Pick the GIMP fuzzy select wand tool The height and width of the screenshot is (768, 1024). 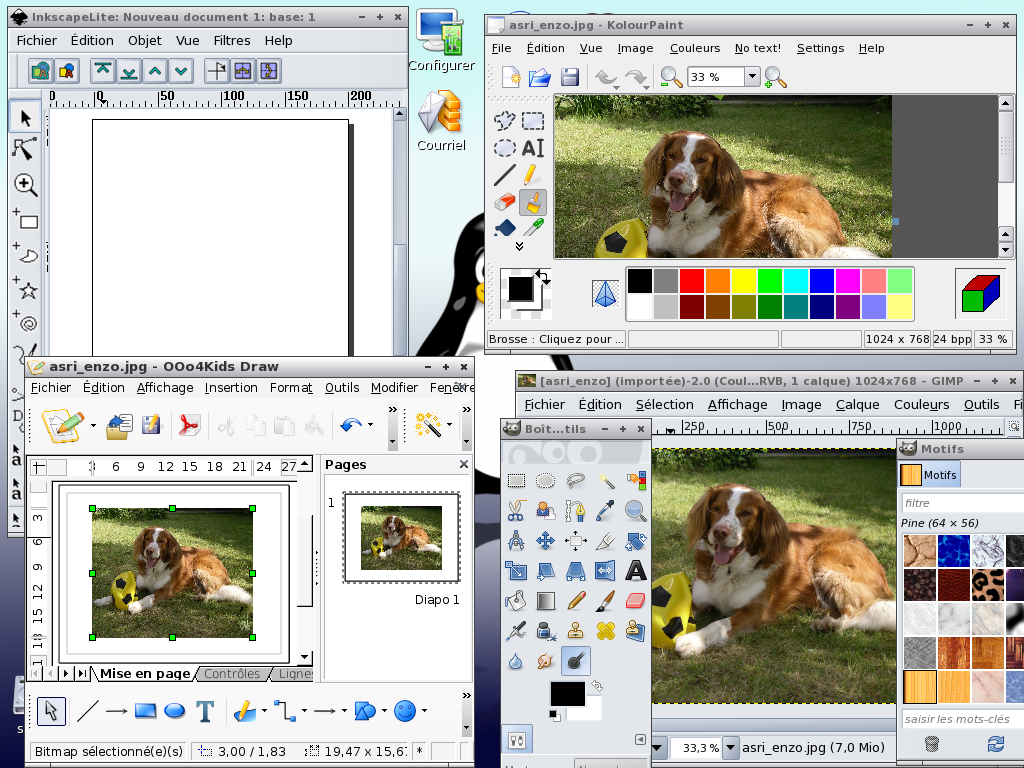tap(606, 481)
